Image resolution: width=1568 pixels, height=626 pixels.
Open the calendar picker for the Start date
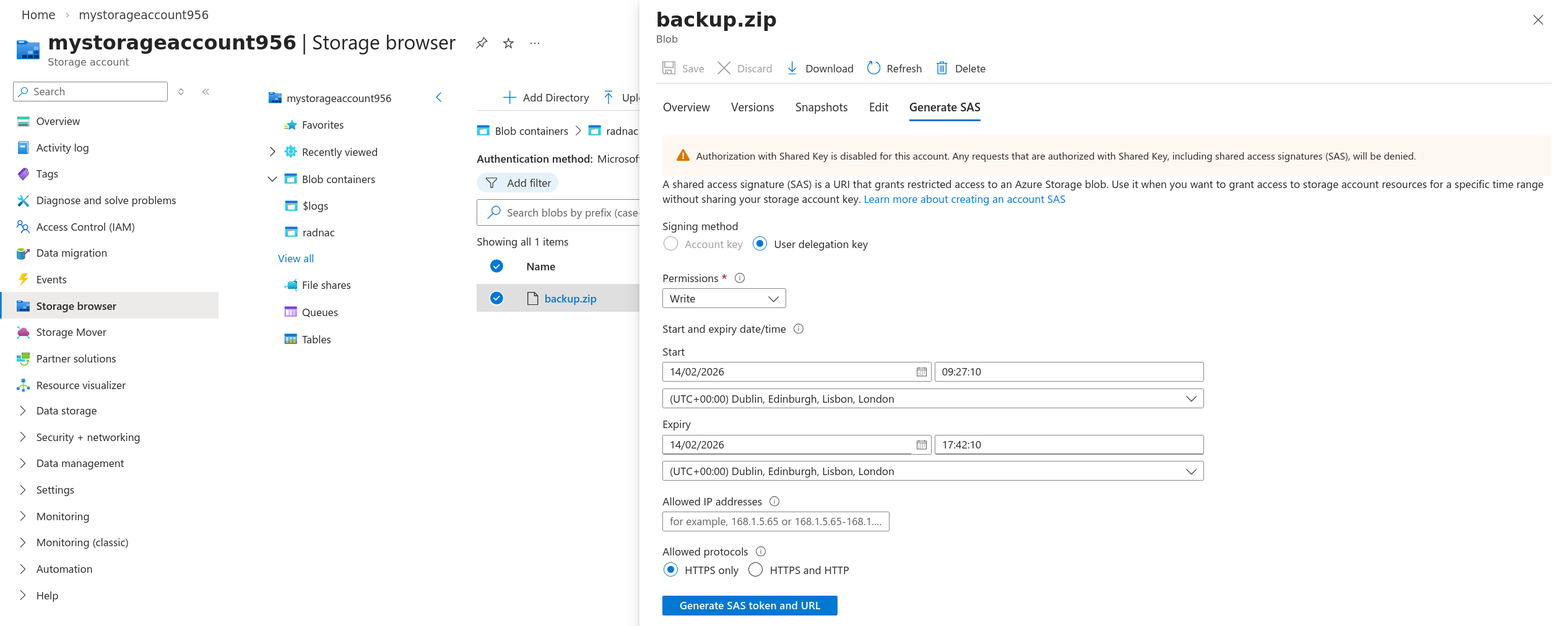(x=921, y=371)
